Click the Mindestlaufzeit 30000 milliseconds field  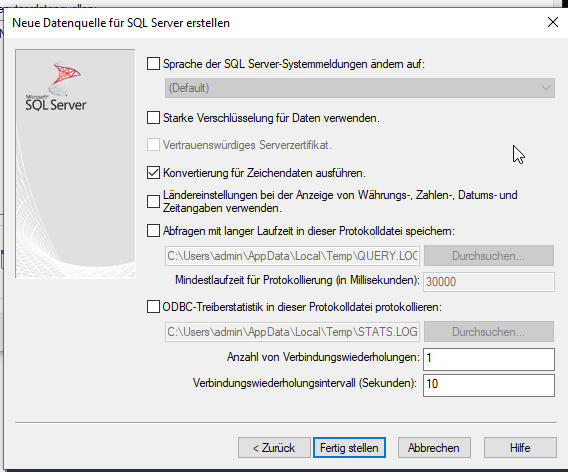click(489, 281)
